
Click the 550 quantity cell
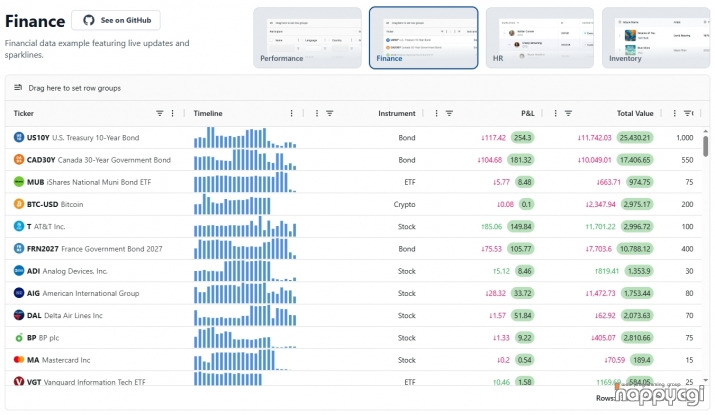(687, 160)
